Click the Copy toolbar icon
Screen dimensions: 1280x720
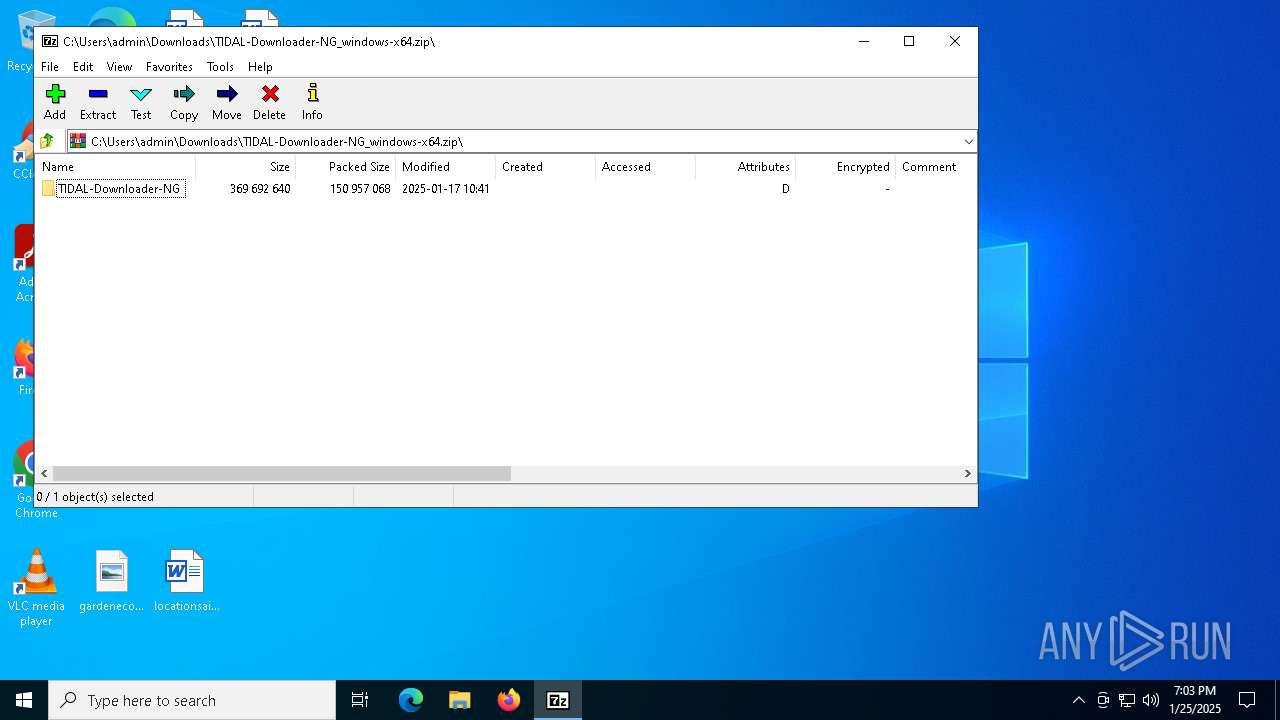click(184, 95)
